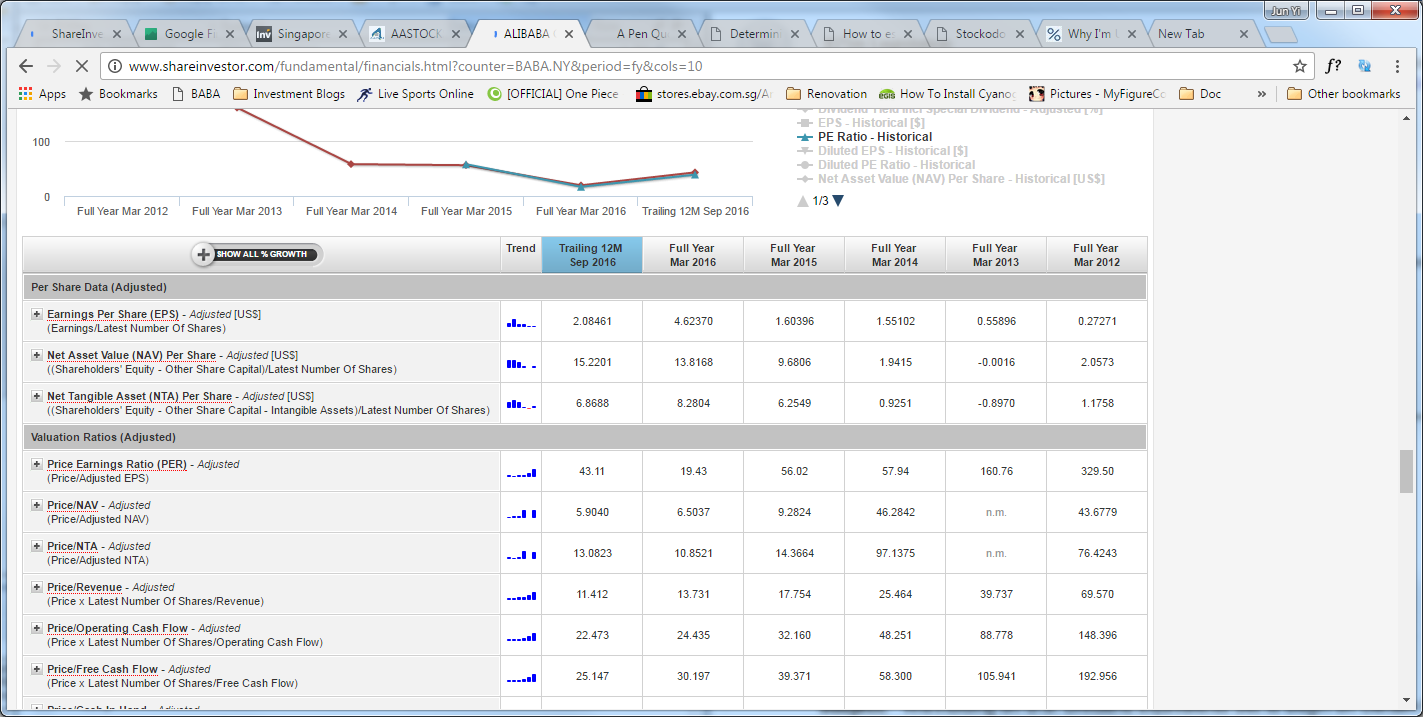Click the bookmark star icon in address bar
The image size is (1423, 717).
[1299, 66]
